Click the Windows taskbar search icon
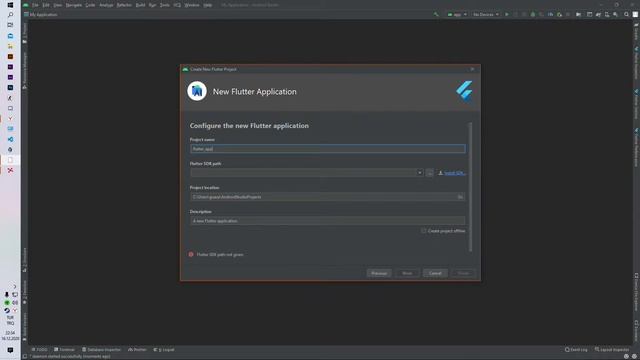The image size is (640, 360). coord(10,15)
